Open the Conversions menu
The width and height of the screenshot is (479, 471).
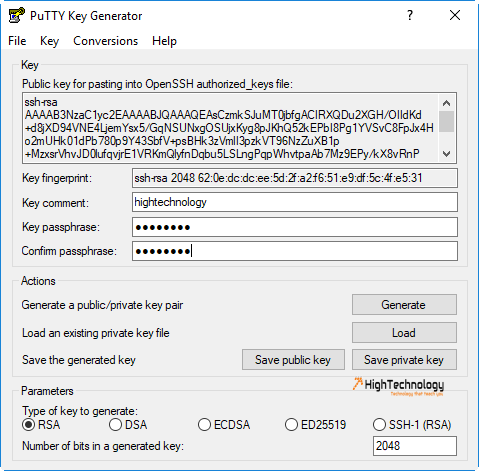(105, 41)
